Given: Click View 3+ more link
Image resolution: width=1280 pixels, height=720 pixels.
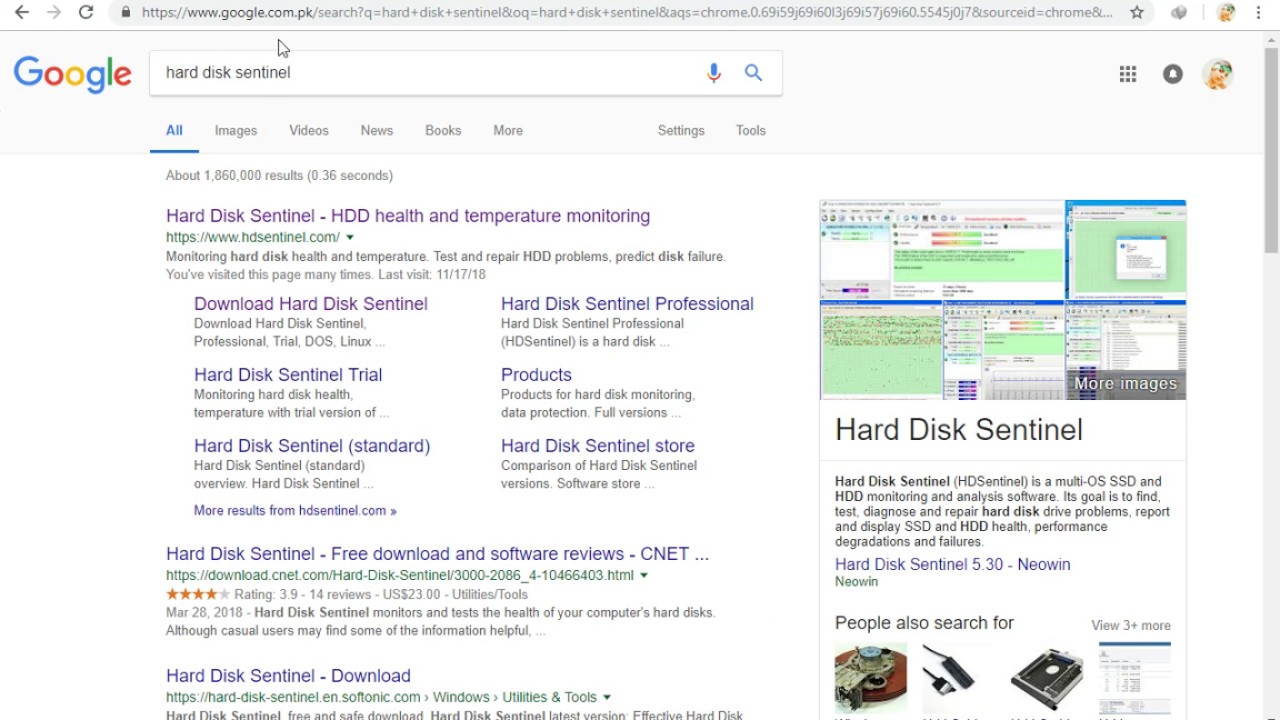Looking at the screenshot, I should pyautogui.click(x=1131, y=625).
